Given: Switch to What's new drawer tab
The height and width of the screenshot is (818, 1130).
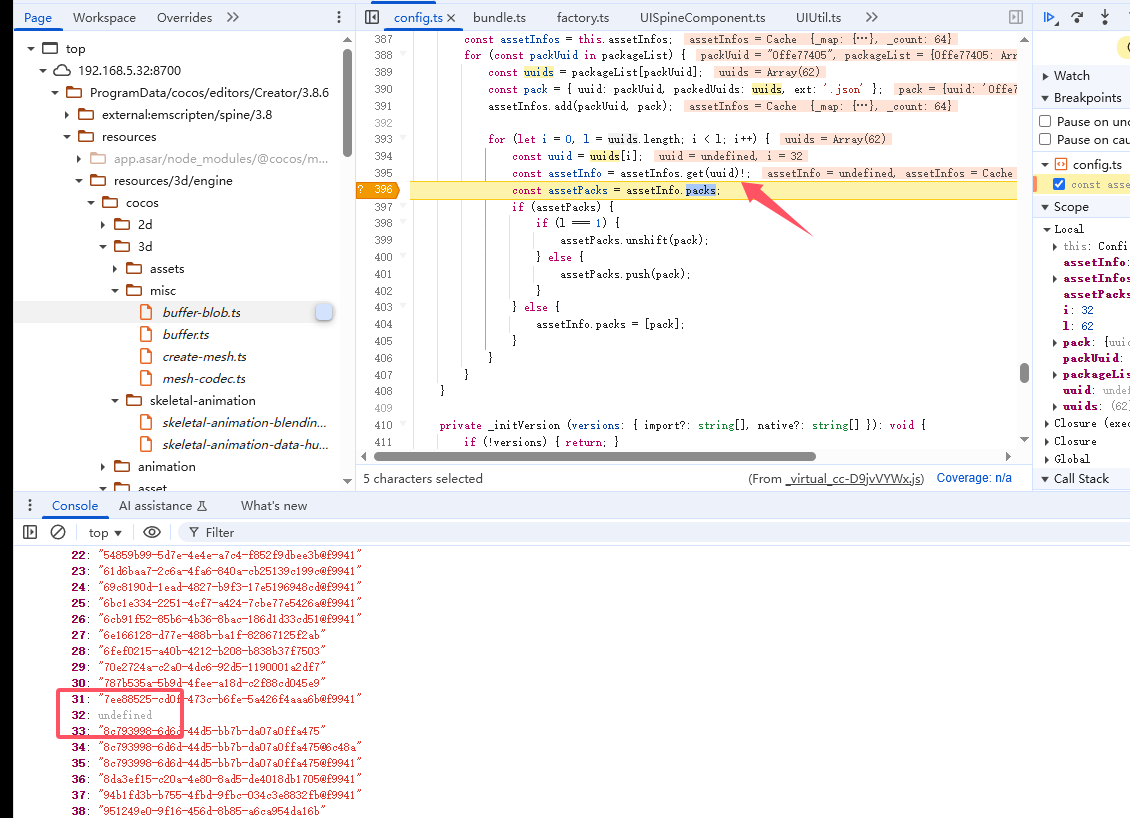Looking at the screenshot, I should (274, 506).
